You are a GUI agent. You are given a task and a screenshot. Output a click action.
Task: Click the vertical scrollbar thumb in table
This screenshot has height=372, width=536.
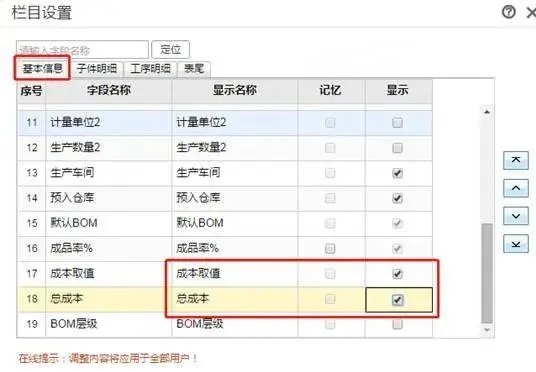[x=487, y=274]
